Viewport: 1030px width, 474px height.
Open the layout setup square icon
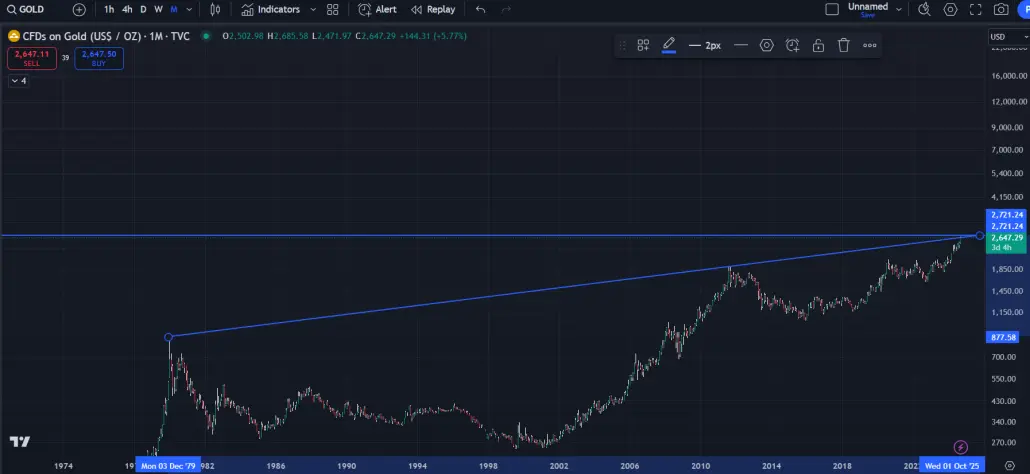point(832,9)
